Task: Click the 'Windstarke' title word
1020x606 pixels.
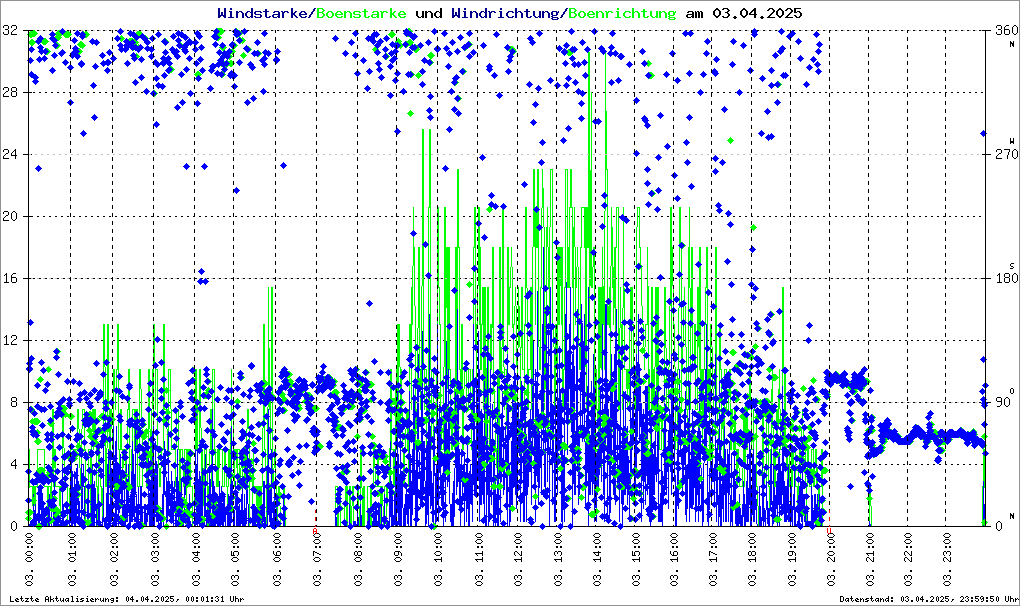Action: 262,13
